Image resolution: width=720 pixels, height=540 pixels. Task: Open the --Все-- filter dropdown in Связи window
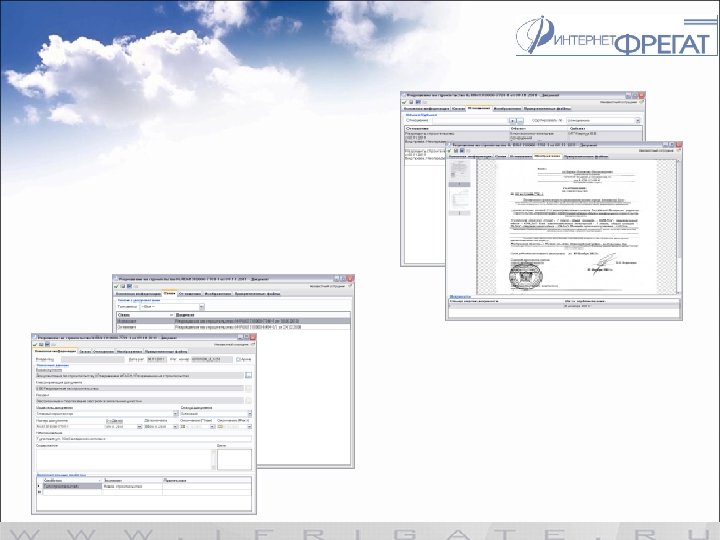pos(202,307)
